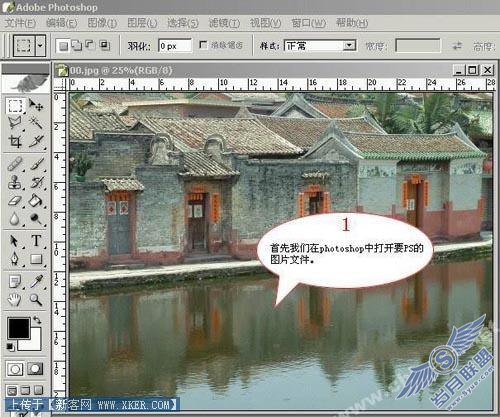The height and width of the screenshot is (417, 500).
Task: Select the Blur tool
Action: click(15, 219)
